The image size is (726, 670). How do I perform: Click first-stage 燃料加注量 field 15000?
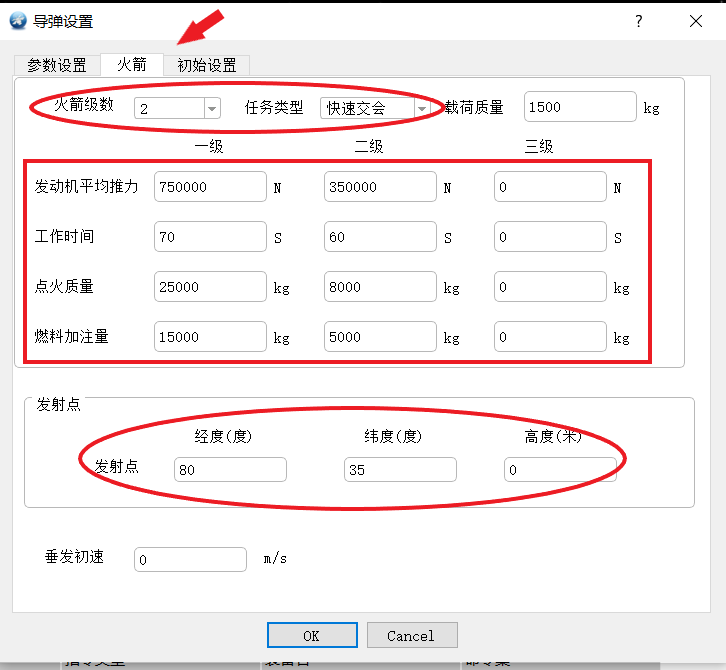click(x=210, y=337)
